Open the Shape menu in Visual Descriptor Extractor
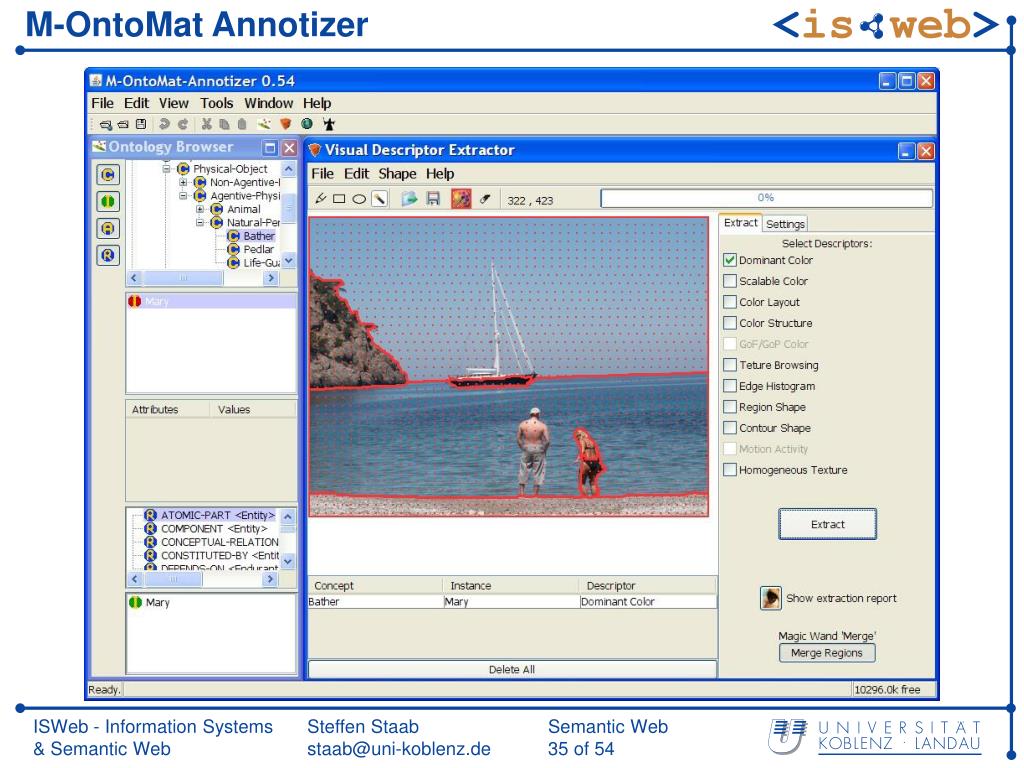Image resolution: width=1024 pixels, height=768 pixels. tap(397, 174)
